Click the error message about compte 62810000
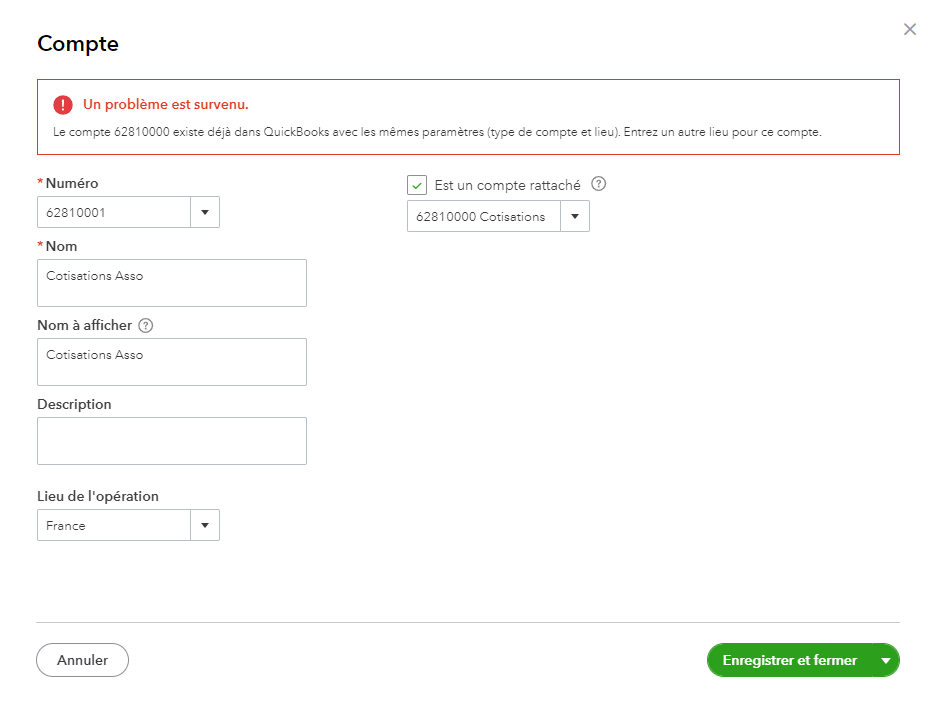This screenshot has width=938, height=710. pos(437,132)
